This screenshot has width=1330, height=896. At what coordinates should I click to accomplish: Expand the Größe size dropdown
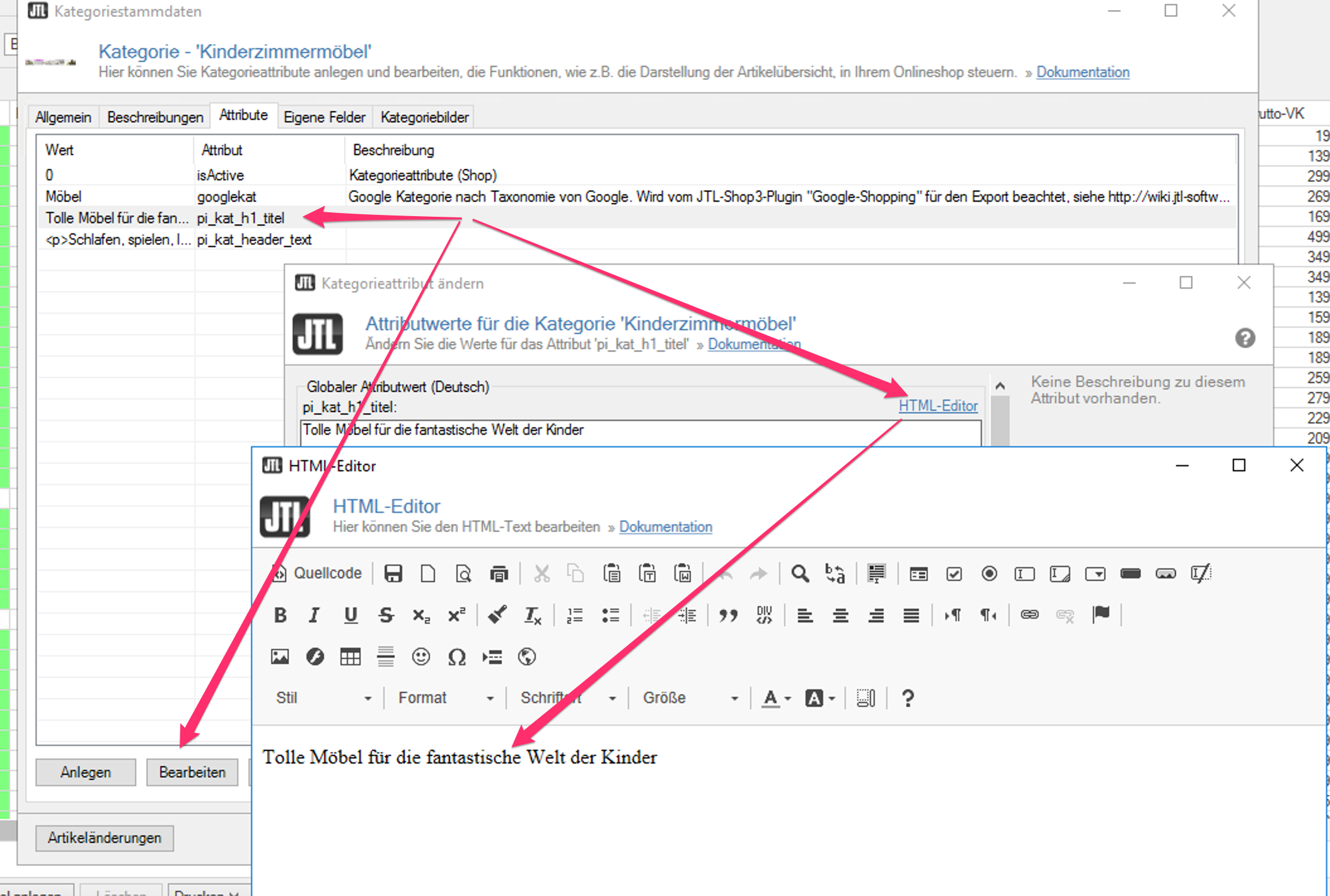click(x=690, y=698)
